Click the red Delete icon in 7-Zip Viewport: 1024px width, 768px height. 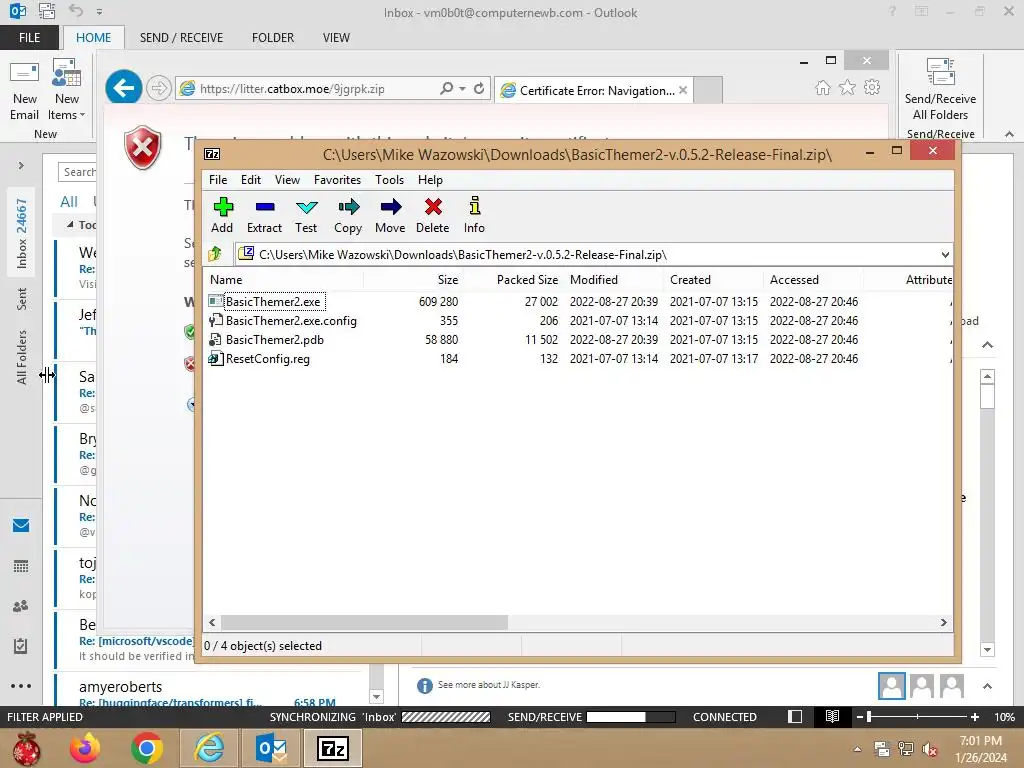[x=432, y=216]
